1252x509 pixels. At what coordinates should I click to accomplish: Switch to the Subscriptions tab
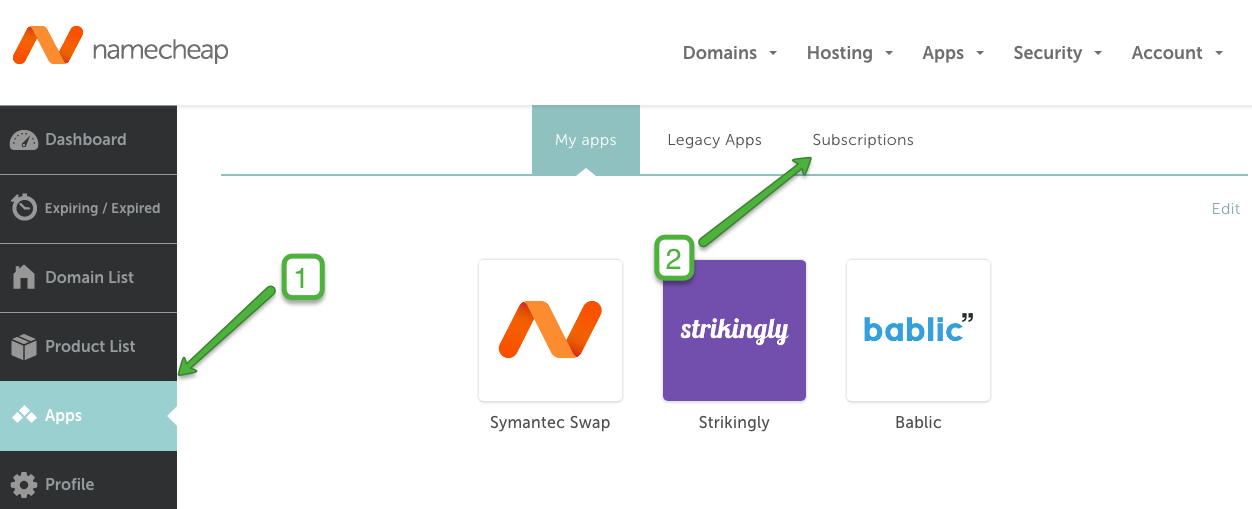(863, 140)
